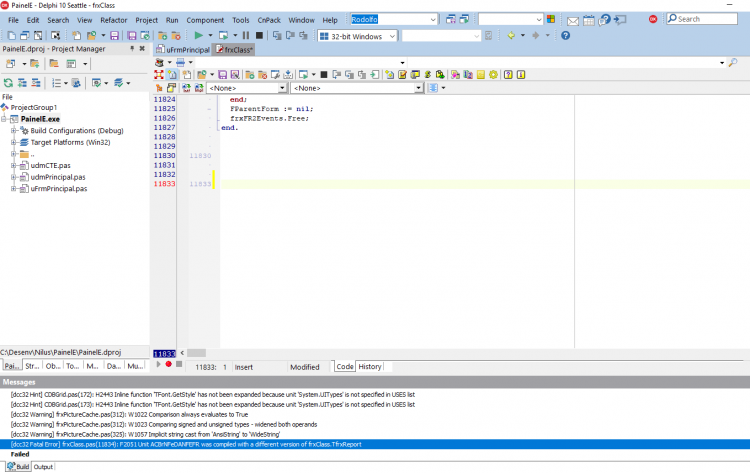750x473 pixels.
Task: Expand the Build Configurations (Debug) node
Action: coord(13,131)
